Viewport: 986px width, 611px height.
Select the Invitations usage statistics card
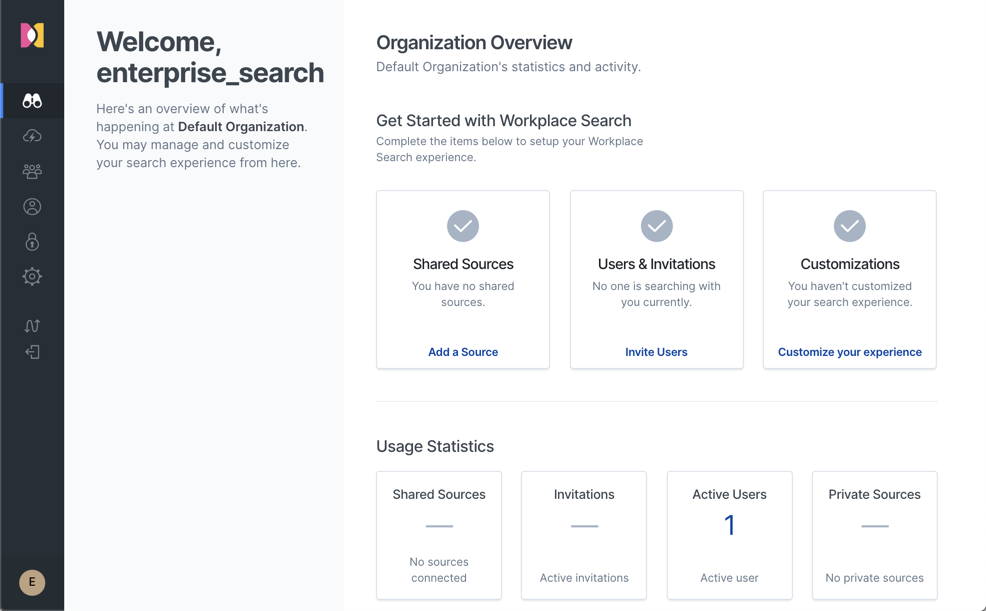(x=584, y=535)
